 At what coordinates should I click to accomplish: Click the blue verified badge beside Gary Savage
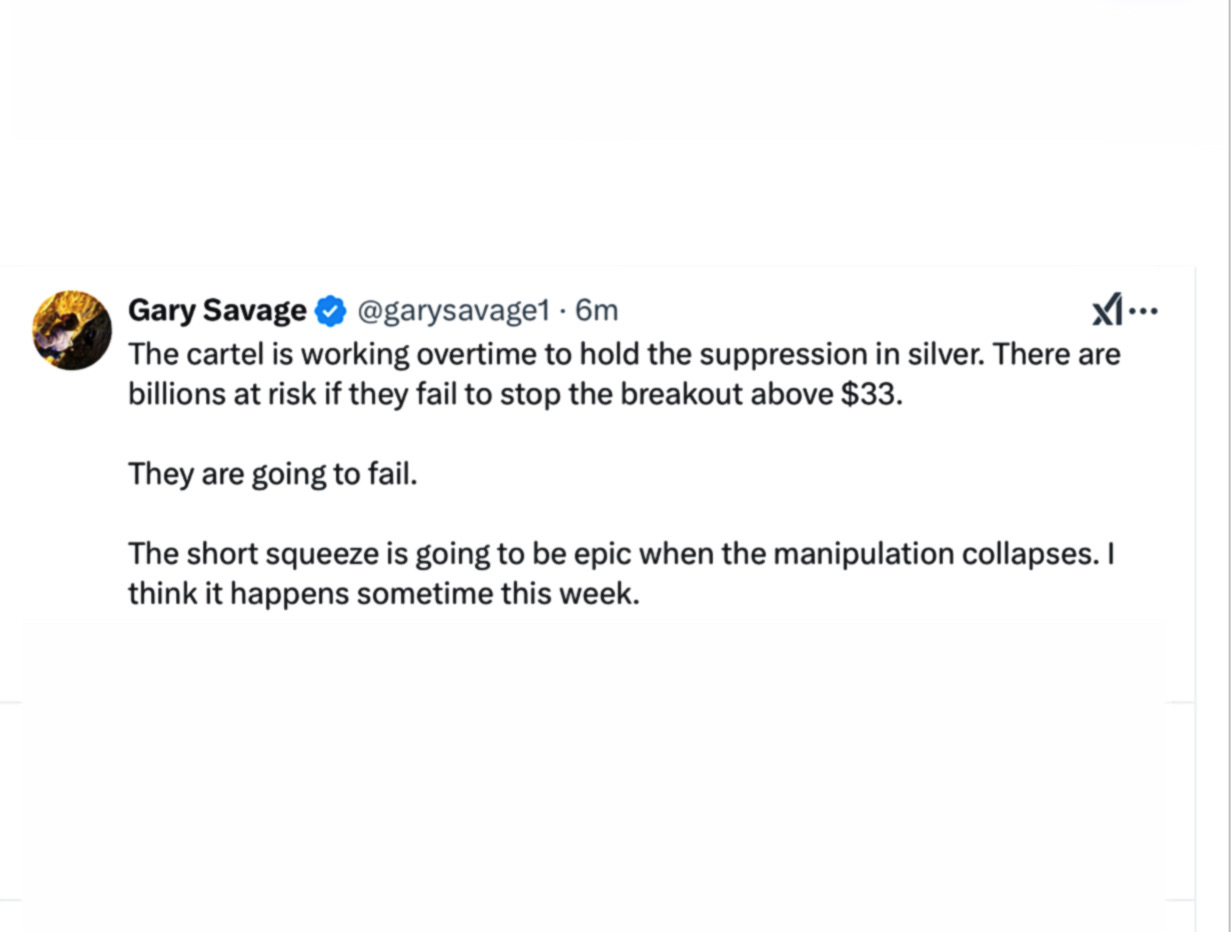331,312
